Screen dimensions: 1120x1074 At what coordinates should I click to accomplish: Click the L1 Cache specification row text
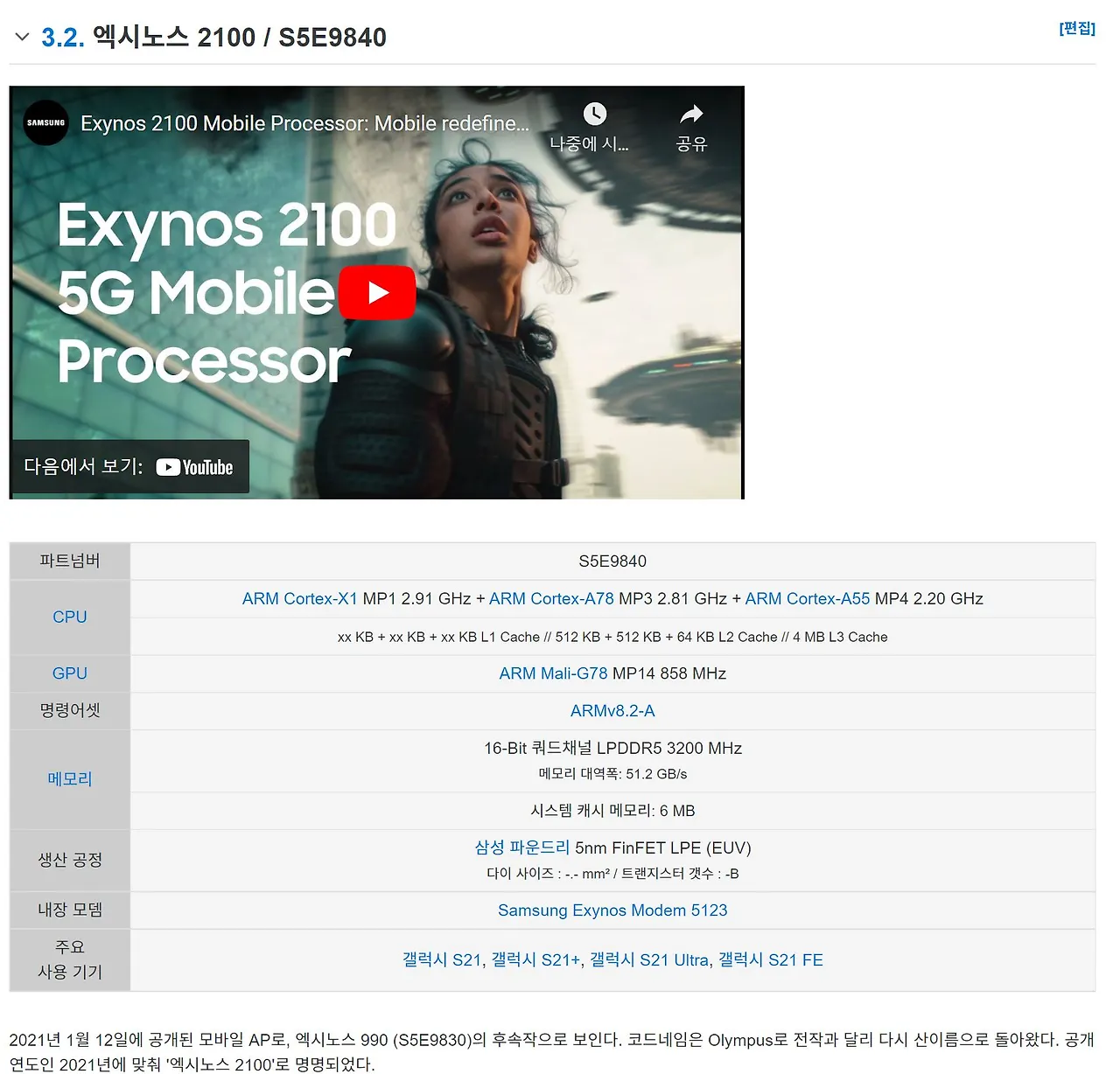(612, 638)
